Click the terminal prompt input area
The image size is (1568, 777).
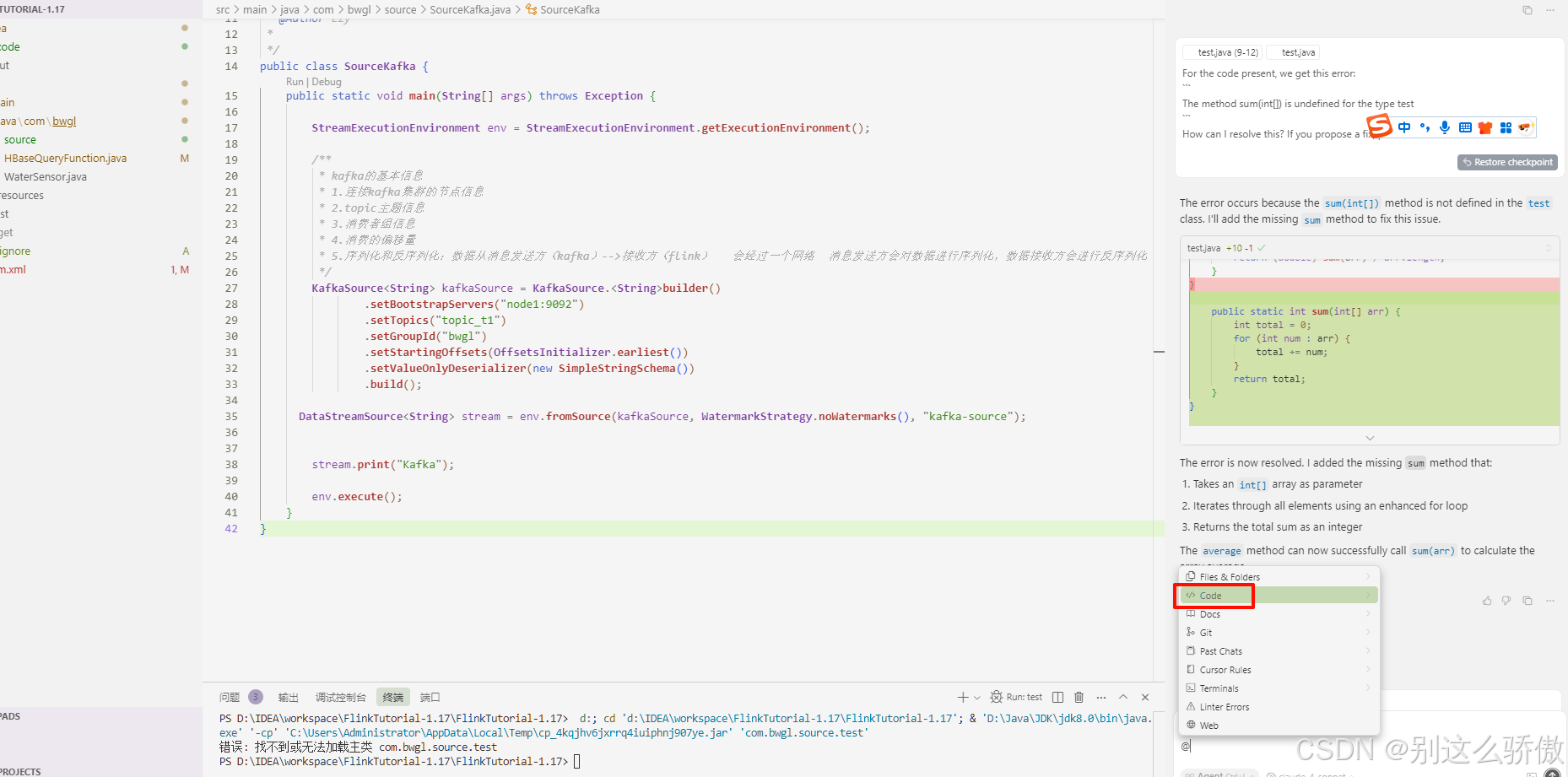[x=577, y=762]
